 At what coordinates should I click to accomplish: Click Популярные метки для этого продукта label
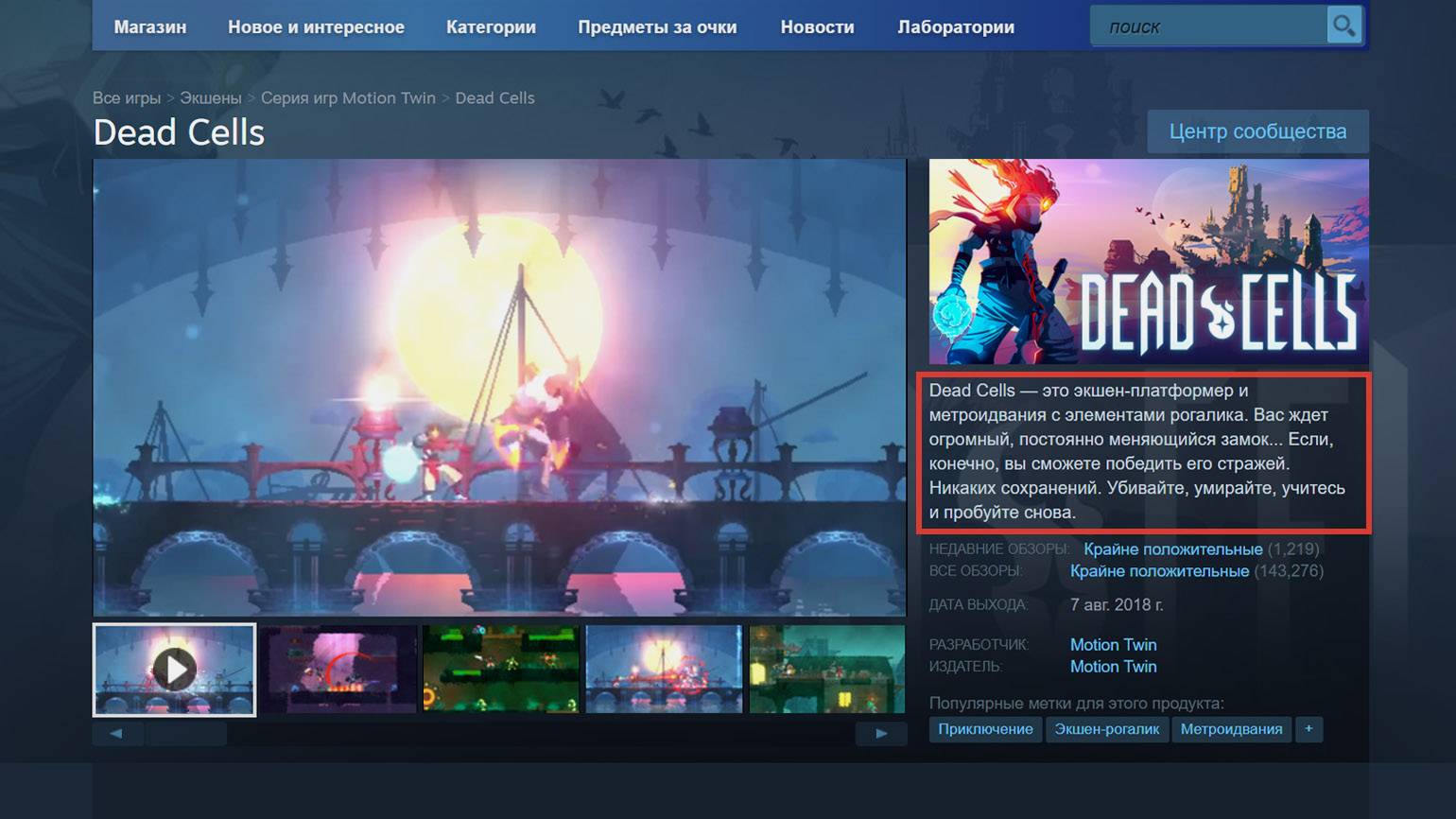coord(1076,704)
